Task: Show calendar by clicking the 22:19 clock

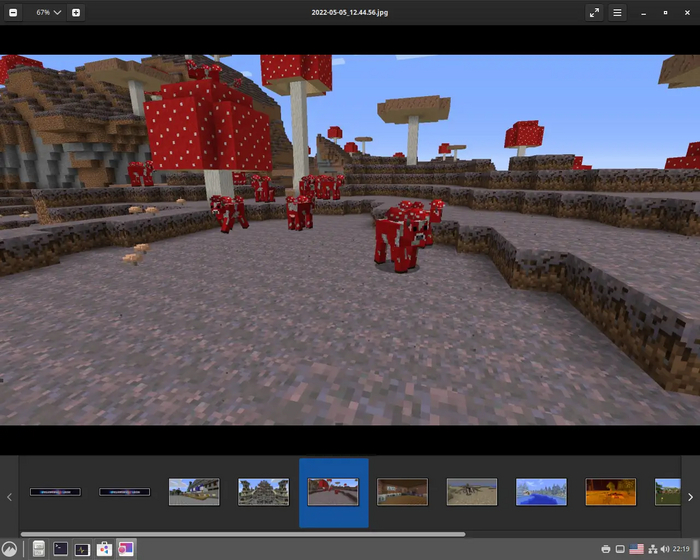Action: pos(681,549)
